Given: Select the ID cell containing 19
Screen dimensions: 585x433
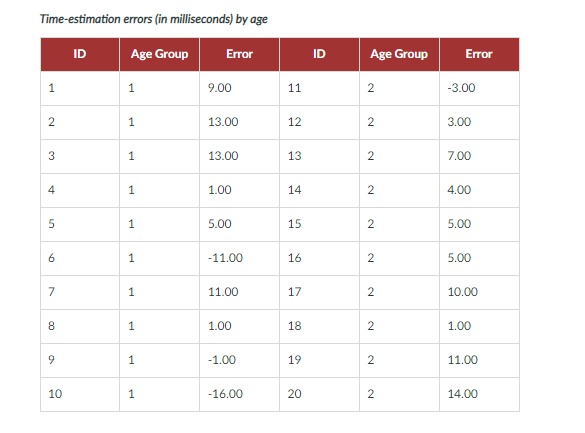Looking at the screenshot, I should click(x=319, y=360).
